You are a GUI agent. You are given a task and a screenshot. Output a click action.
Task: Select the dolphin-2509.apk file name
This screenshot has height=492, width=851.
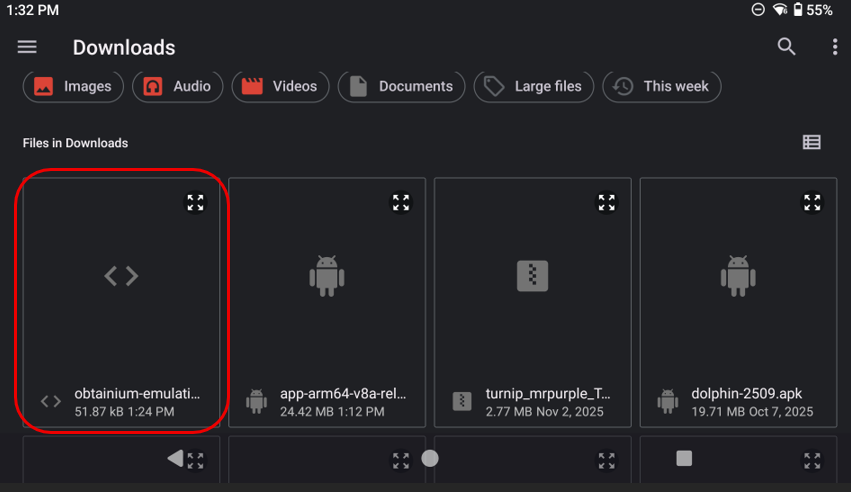tap(746, 393)
